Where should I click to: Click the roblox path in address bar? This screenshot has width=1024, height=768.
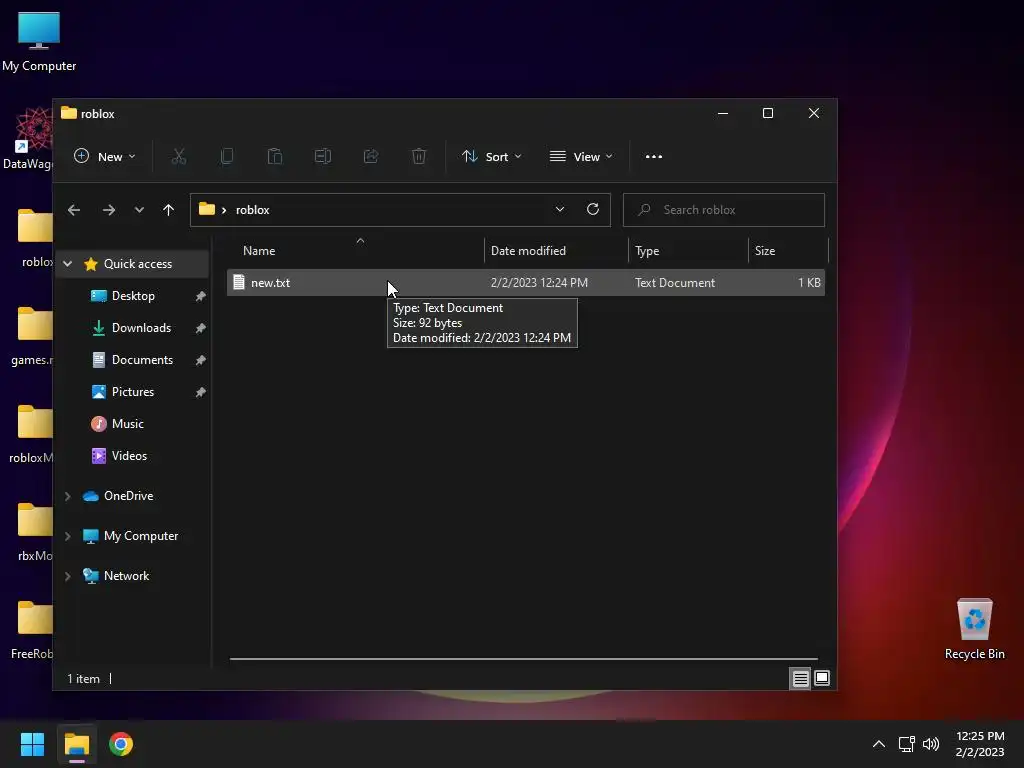(253, 210)
